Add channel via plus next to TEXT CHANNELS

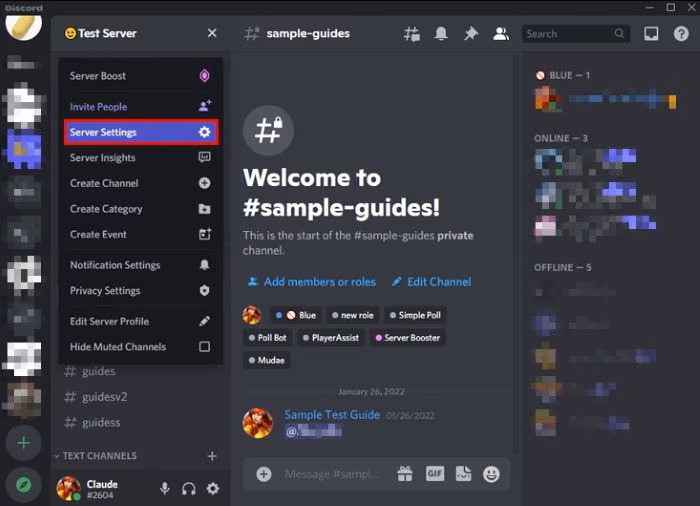point(212,456)
